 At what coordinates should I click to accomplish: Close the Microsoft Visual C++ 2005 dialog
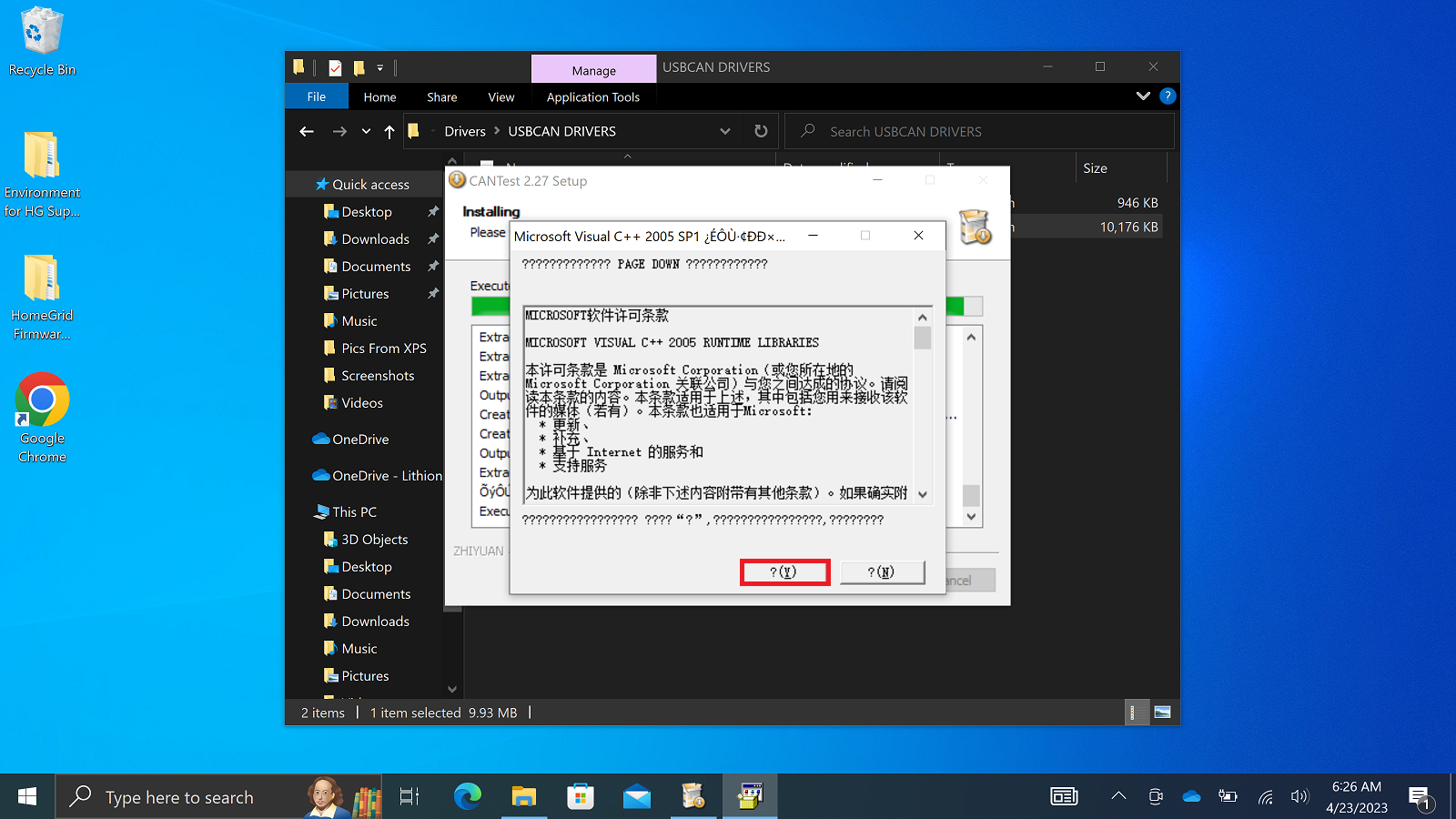click(919, 236)
